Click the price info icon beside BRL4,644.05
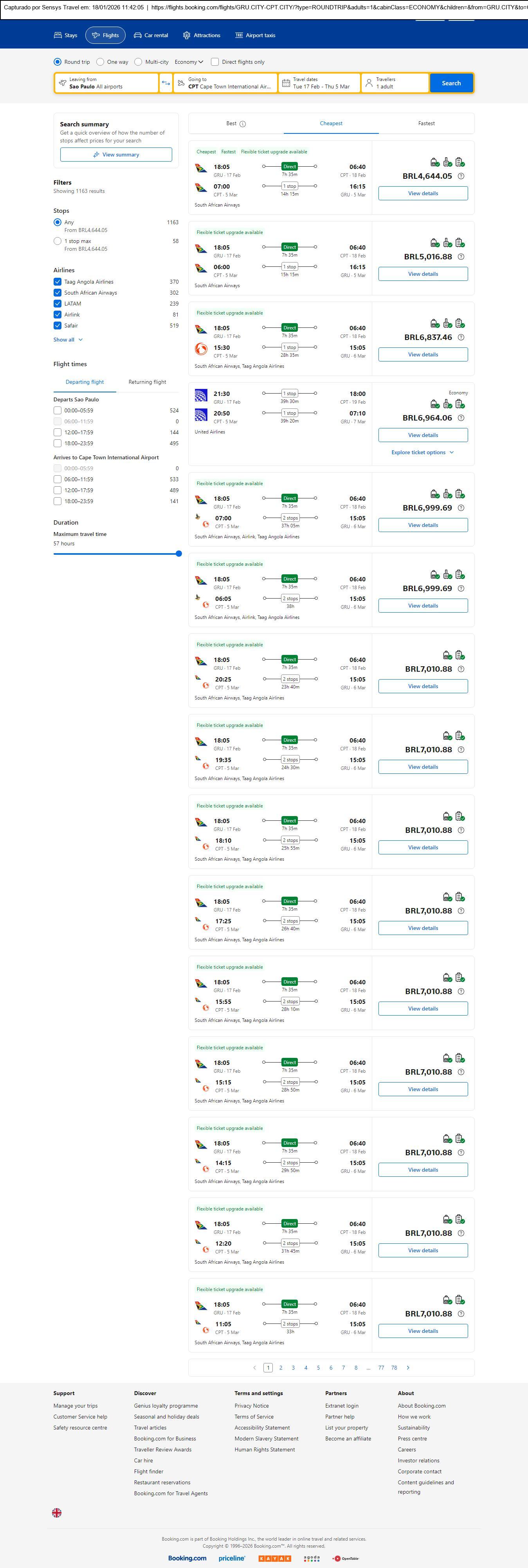Viewport: 528px width, 1568px height. click(461, 176)
